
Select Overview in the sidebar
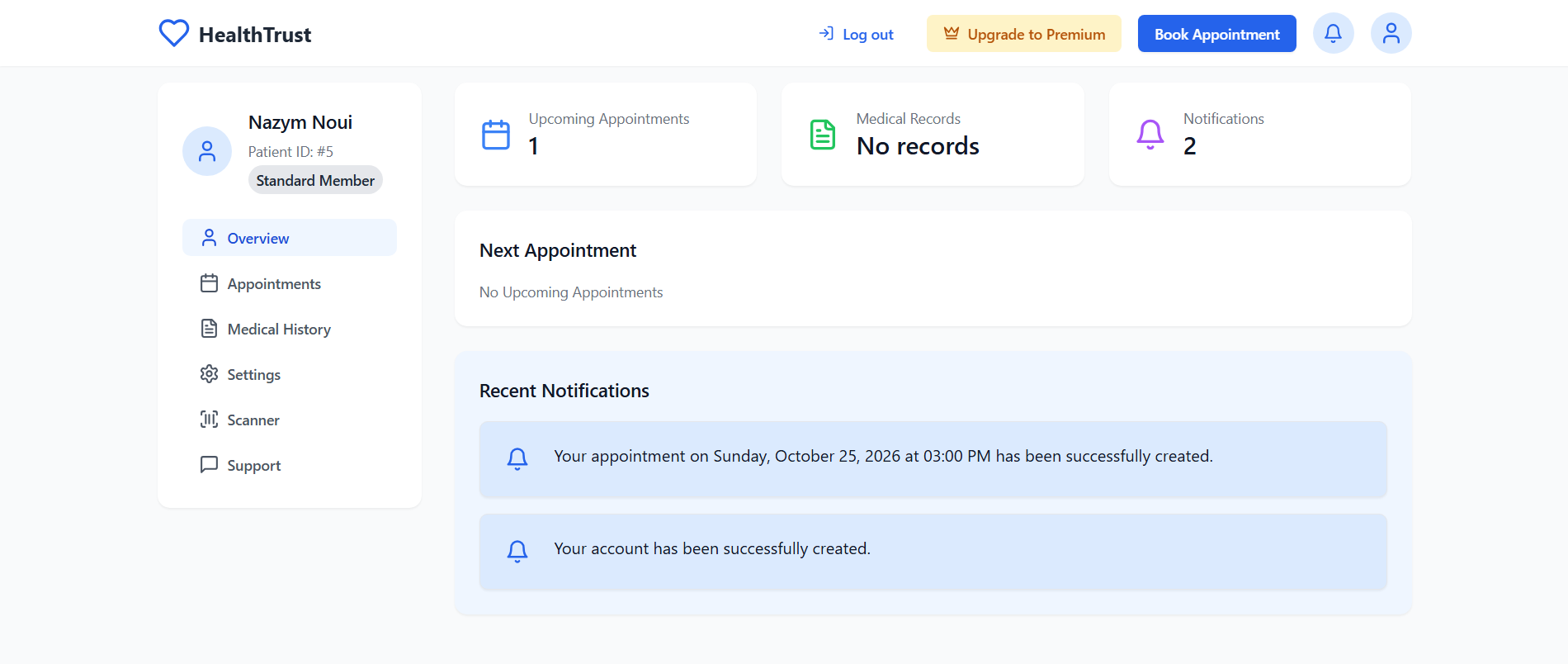pos(290,238)
